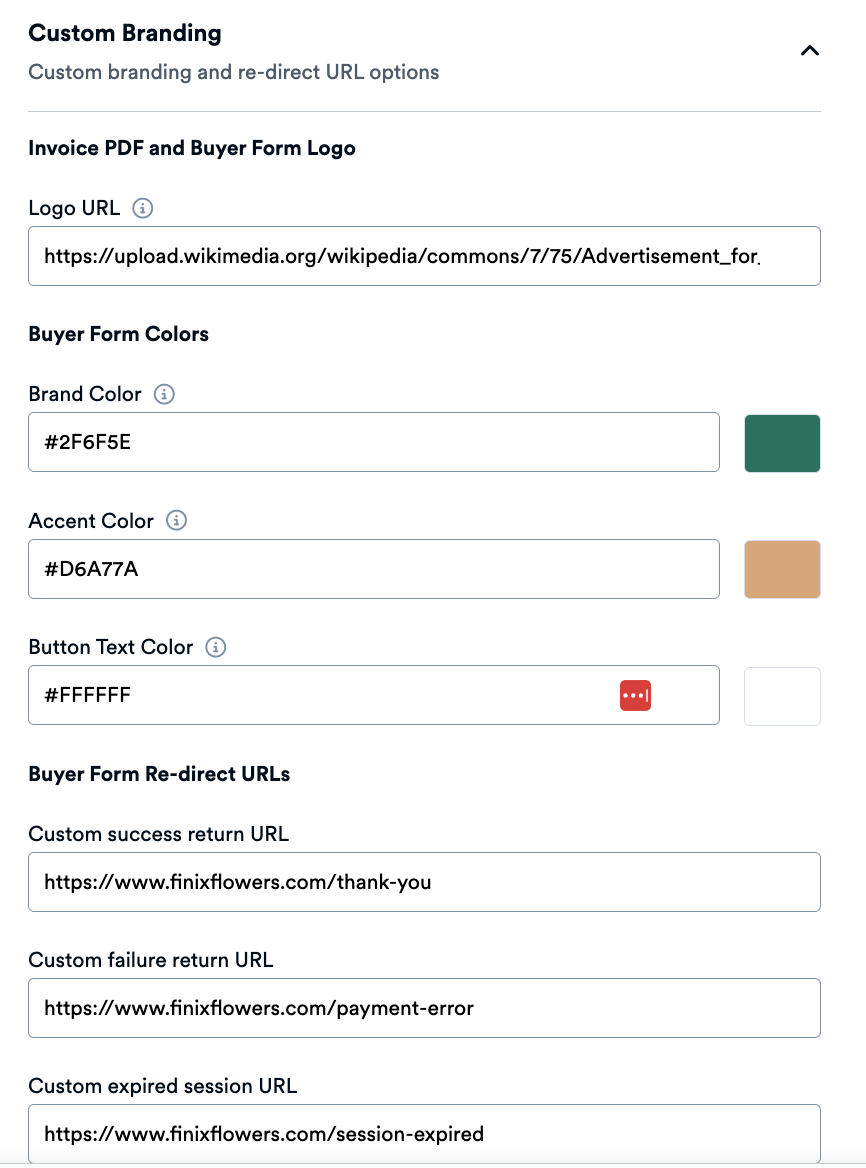
Task: Click info icon beside Accent Color
Action: (x=177, y=521)
